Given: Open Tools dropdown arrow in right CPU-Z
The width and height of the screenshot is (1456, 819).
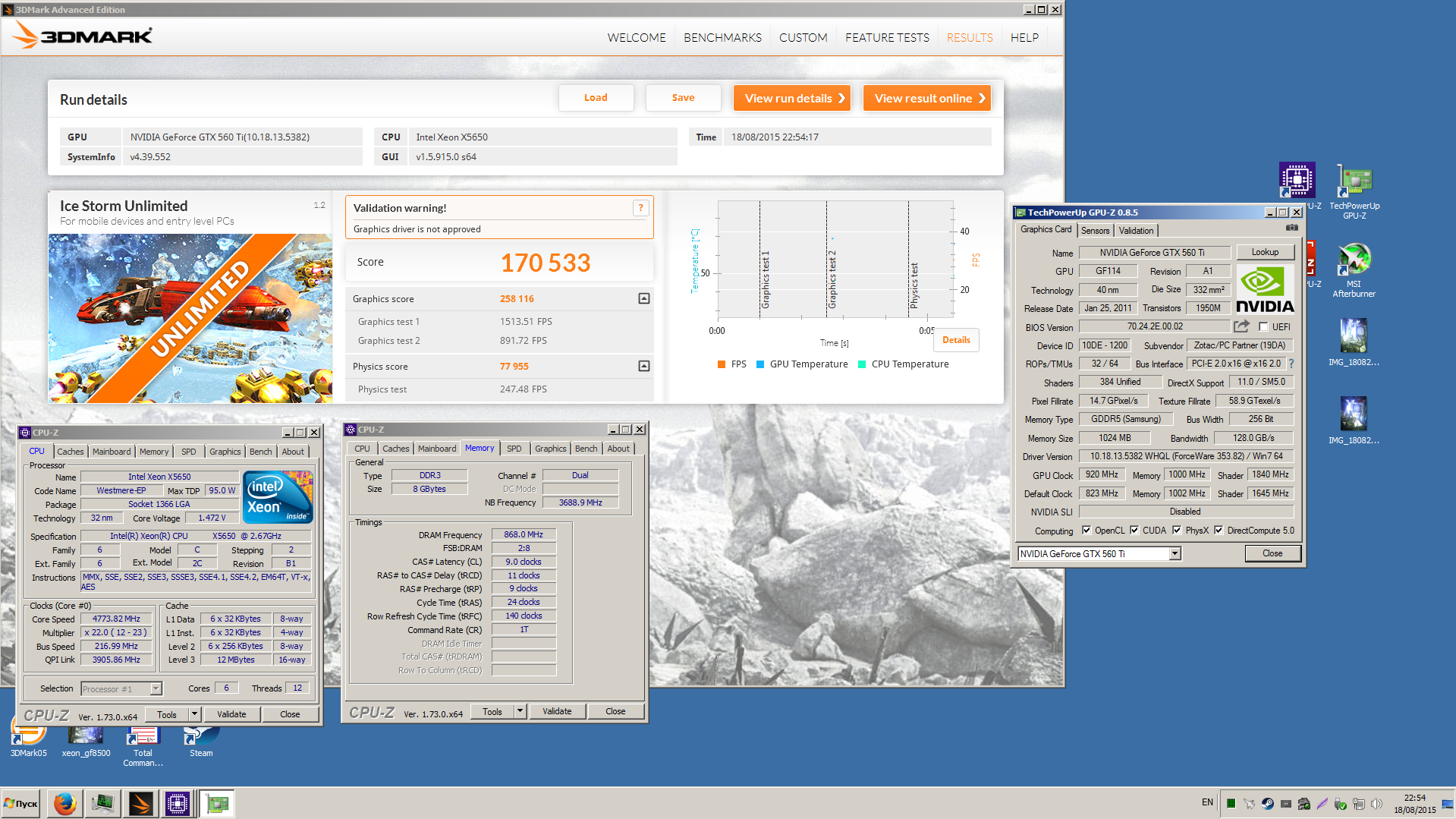Looking at the screenshot, I should pyautogui.click(x=520, y=711).
